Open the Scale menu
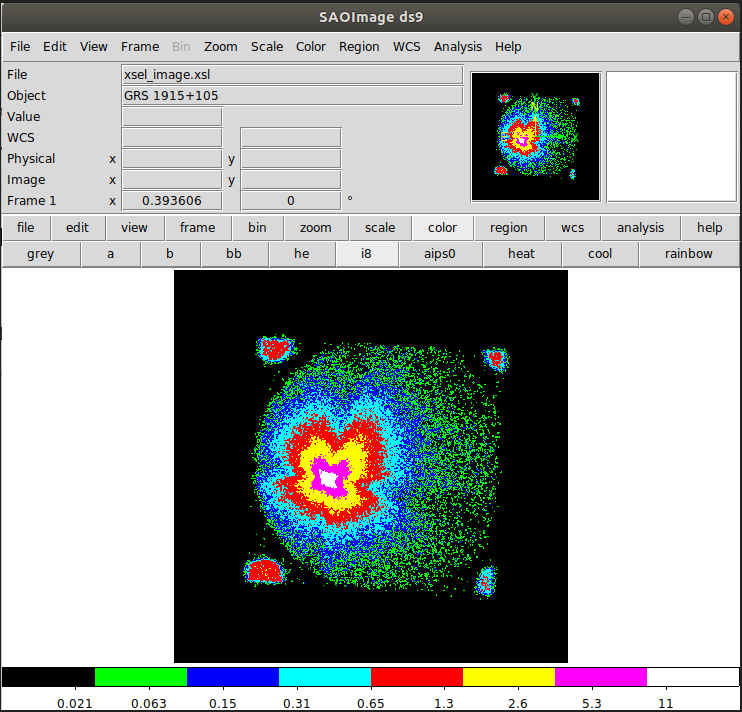The image size is (742, 712). (x=267, y=46)
